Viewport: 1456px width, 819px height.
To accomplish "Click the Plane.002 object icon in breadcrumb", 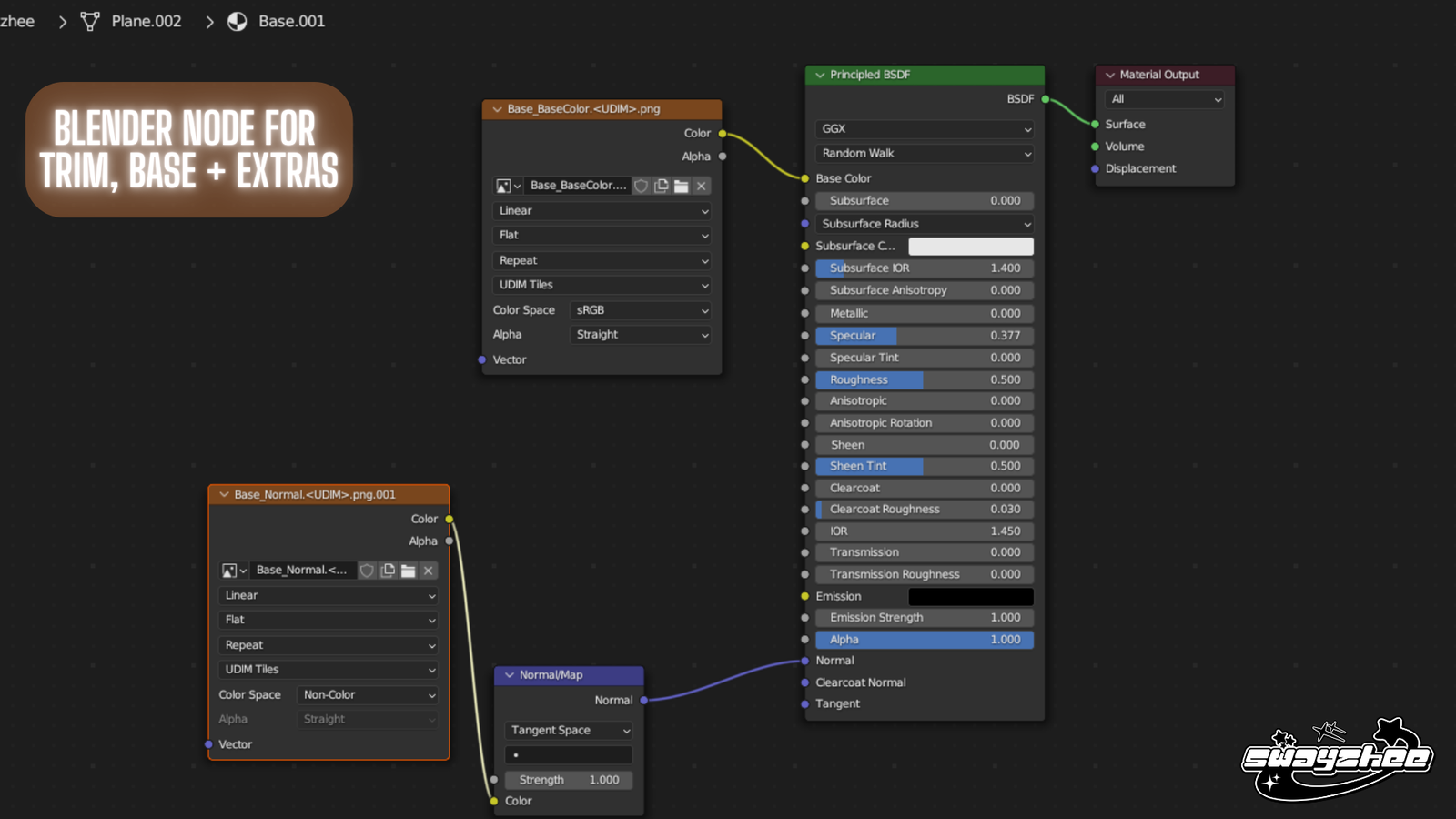I will 90,21.
